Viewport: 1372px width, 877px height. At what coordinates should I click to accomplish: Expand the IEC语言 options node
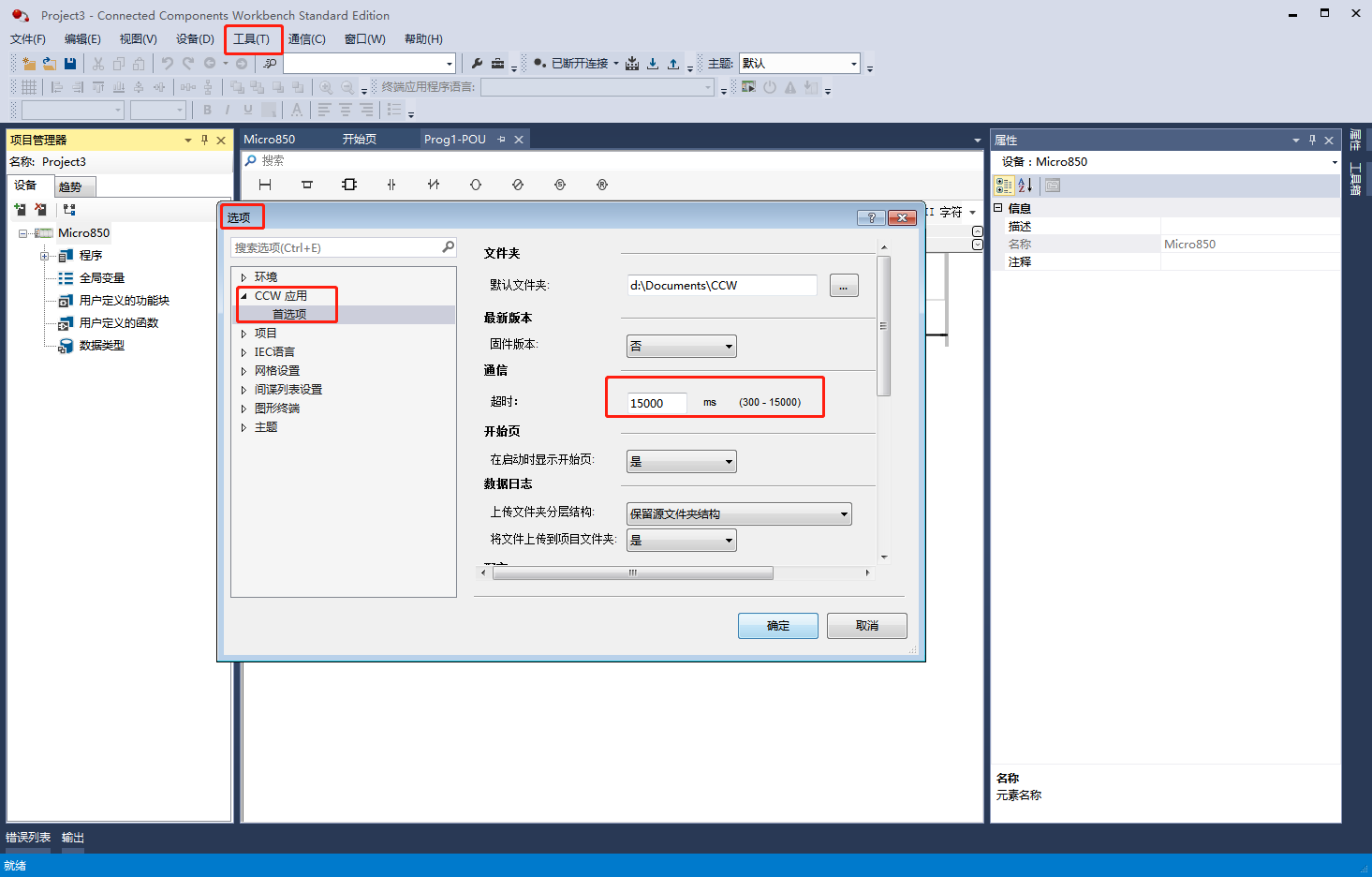tap(243, 352)
